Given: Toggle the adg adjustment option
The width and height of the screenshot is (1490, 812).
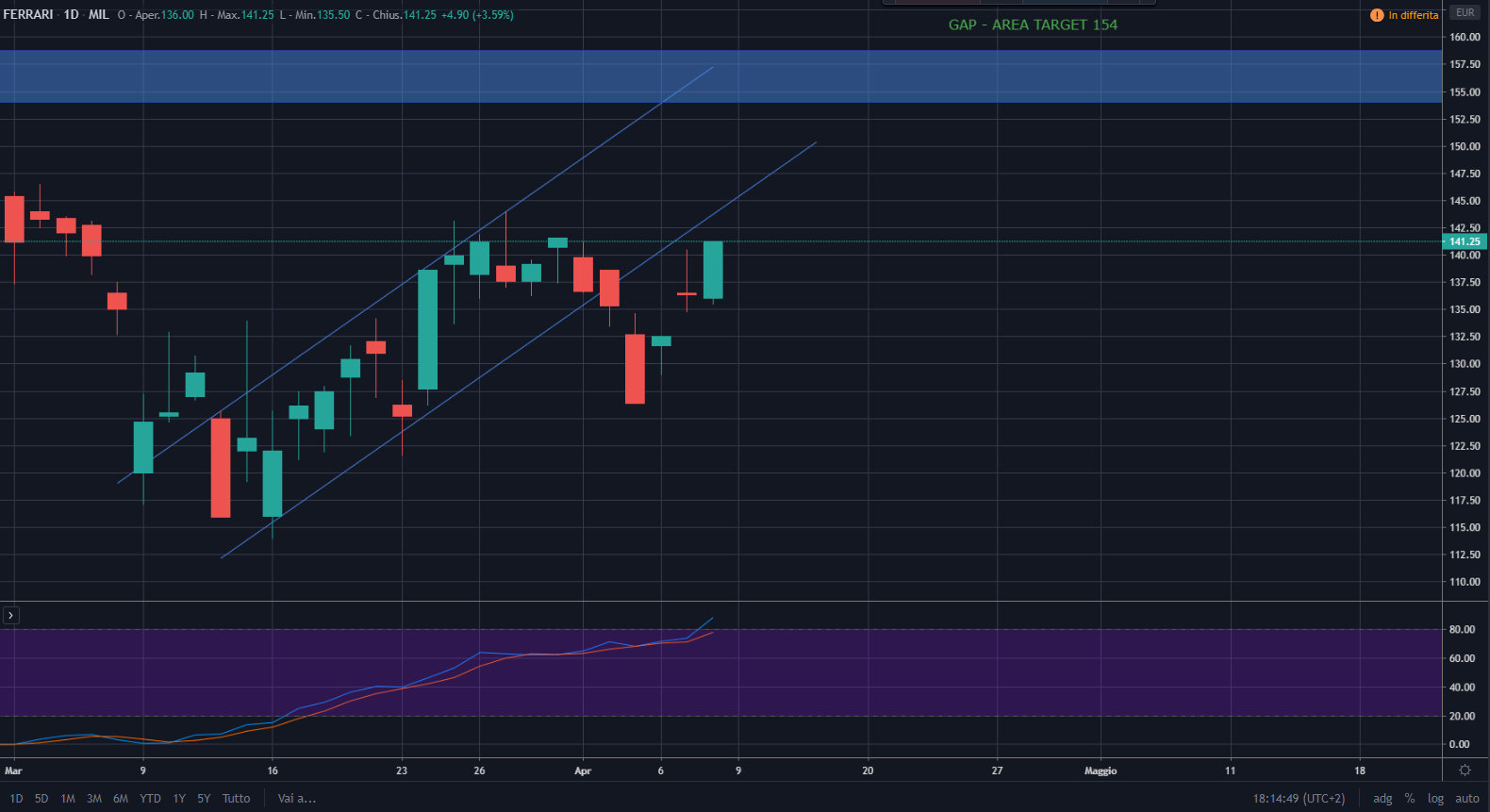Looking at the screenshot, I should point(1382,799).
